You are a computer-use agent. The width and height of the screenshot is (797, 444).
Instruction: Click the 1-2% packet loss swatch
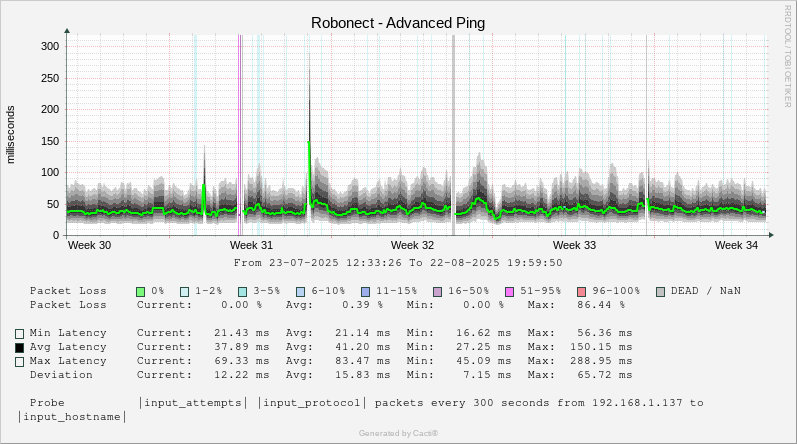185,292
